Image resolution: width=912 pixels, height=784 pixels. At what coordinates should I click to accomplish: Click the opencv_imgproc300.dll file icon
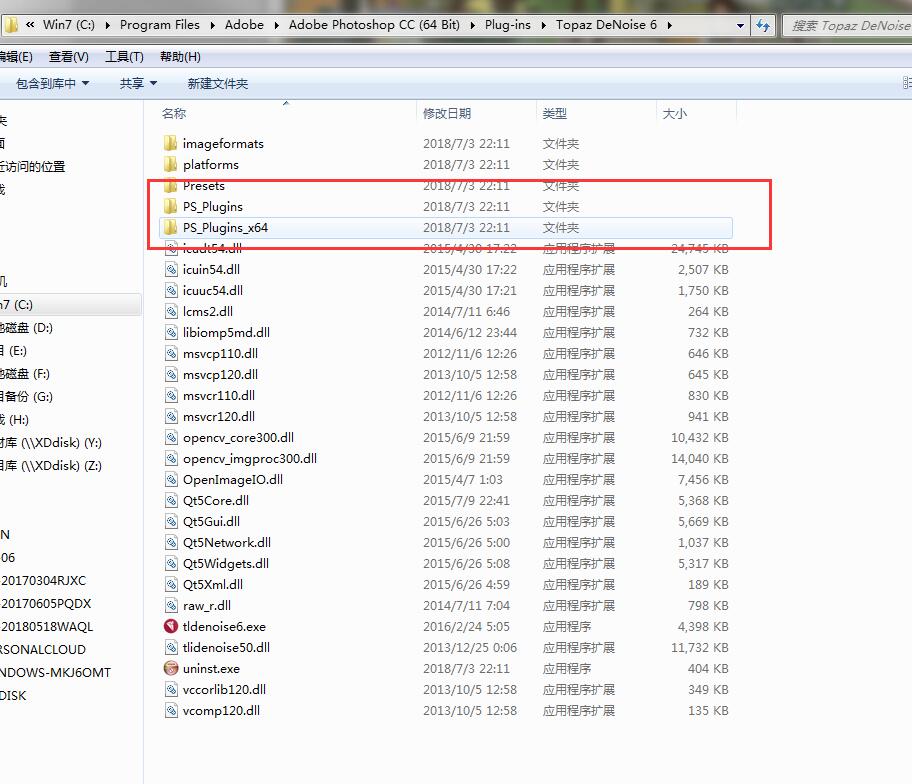pos(171,458)
